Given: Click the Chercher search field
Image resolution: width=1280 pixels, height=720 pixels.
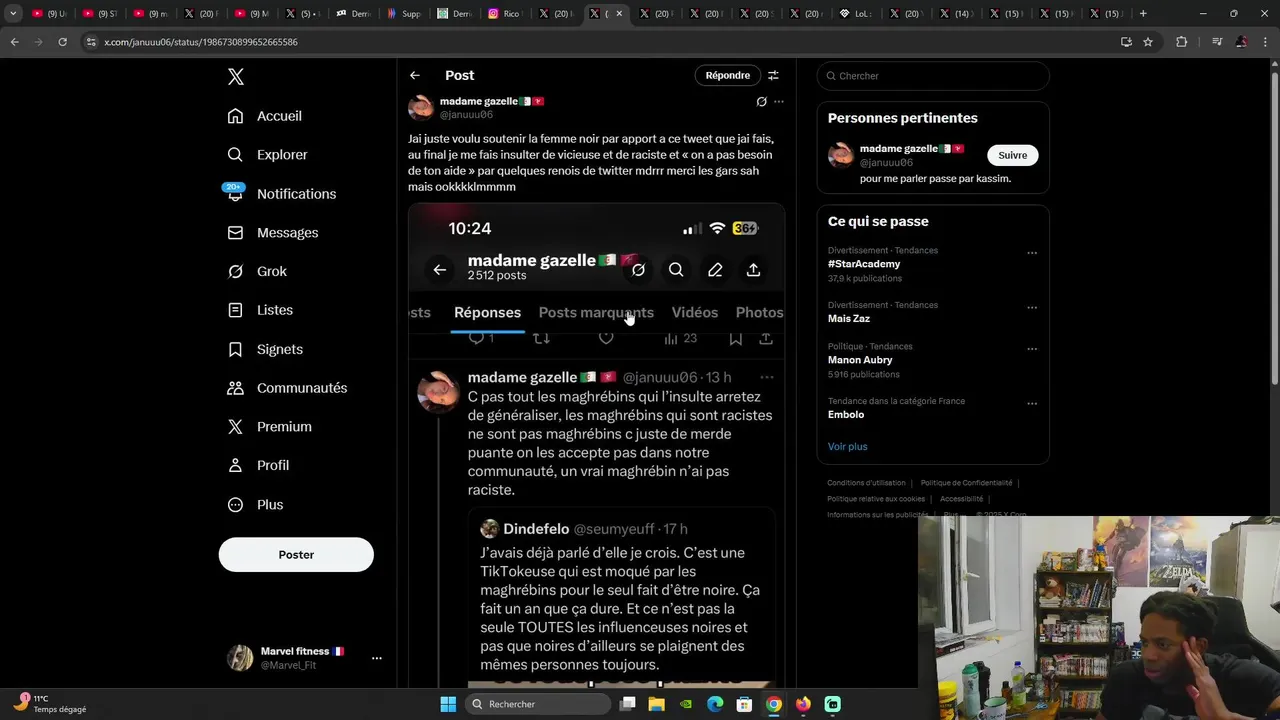Looking at the screenshot, I should (933, 76).
